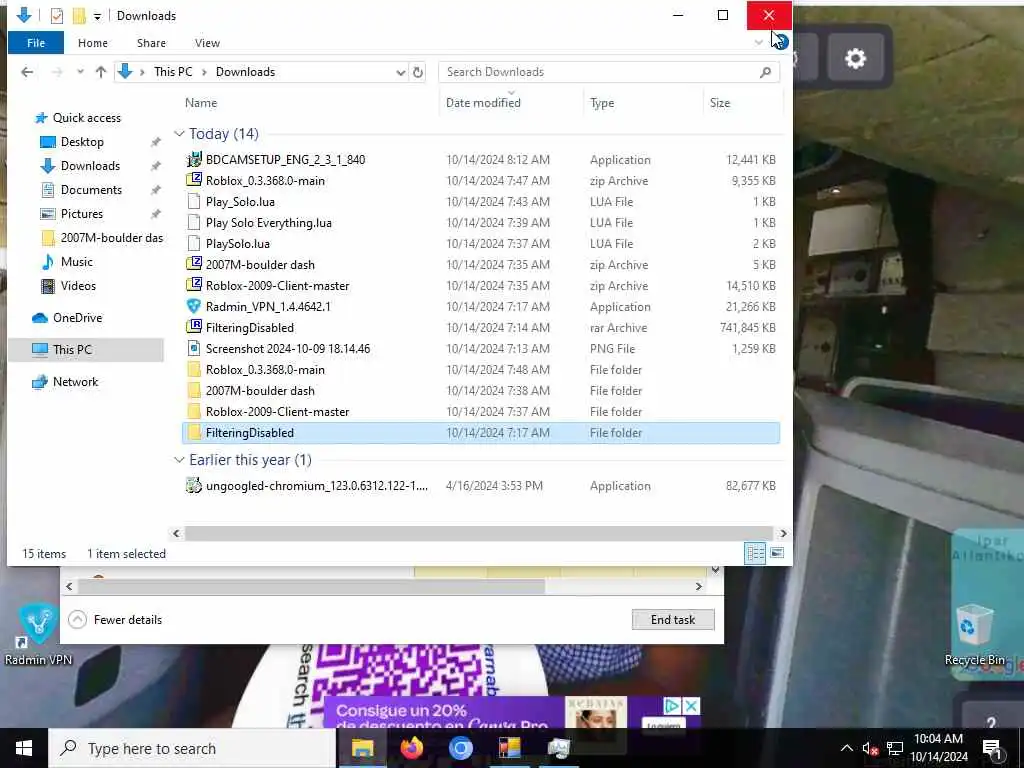Select the Radmin_VPN_1.4.4642.1 installer icon
This screenshot has width=1024, height=768.
[194, 306]
